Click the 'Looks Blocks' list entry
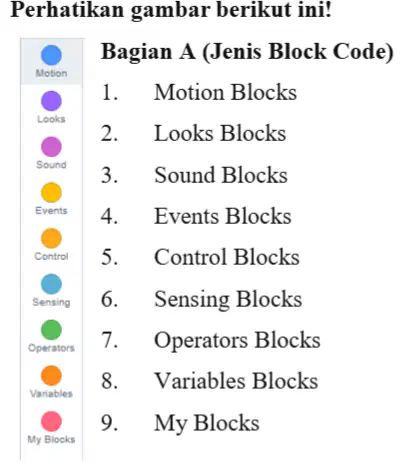 click(x=220, y=133)
